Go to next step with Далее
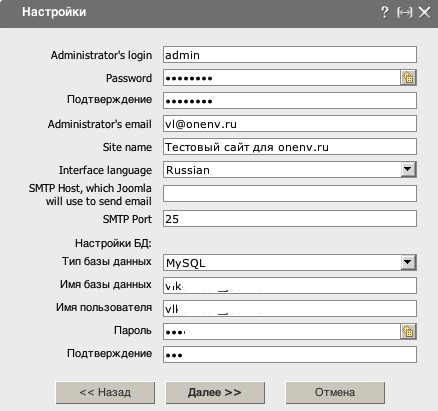This screenshot has width=438, height=411. pos(215,393)
